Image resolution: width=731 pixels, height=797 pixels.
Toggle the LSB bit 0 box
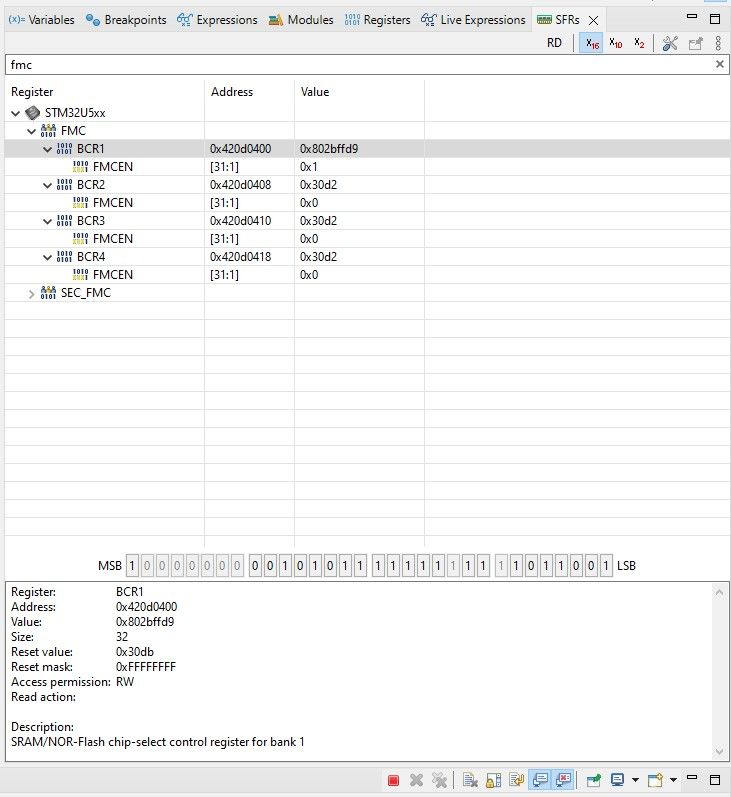pos(606,566)
